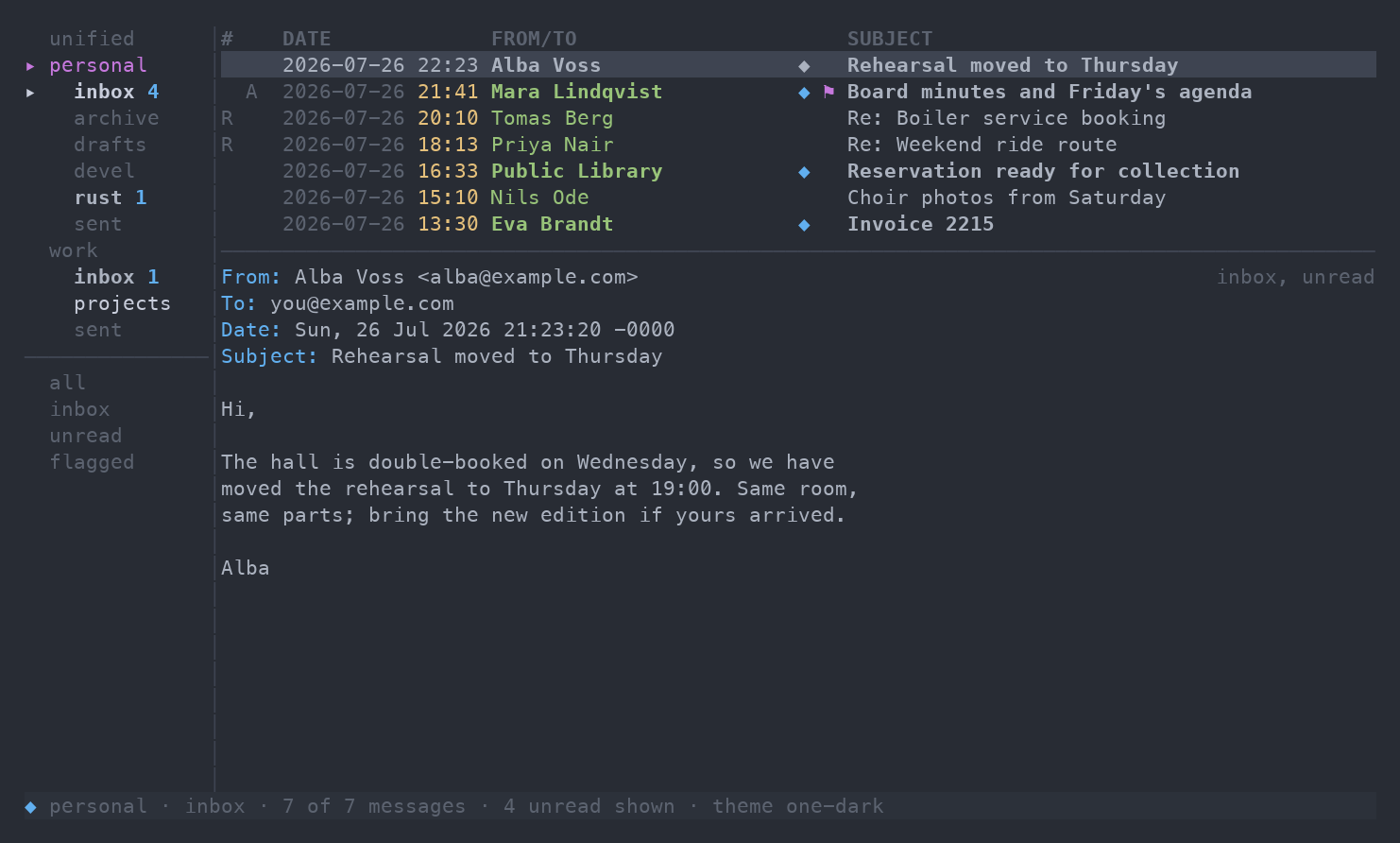Sort the list by DATE column header
The width and height of the screenshot is (1400, 843).
(307, 39)
